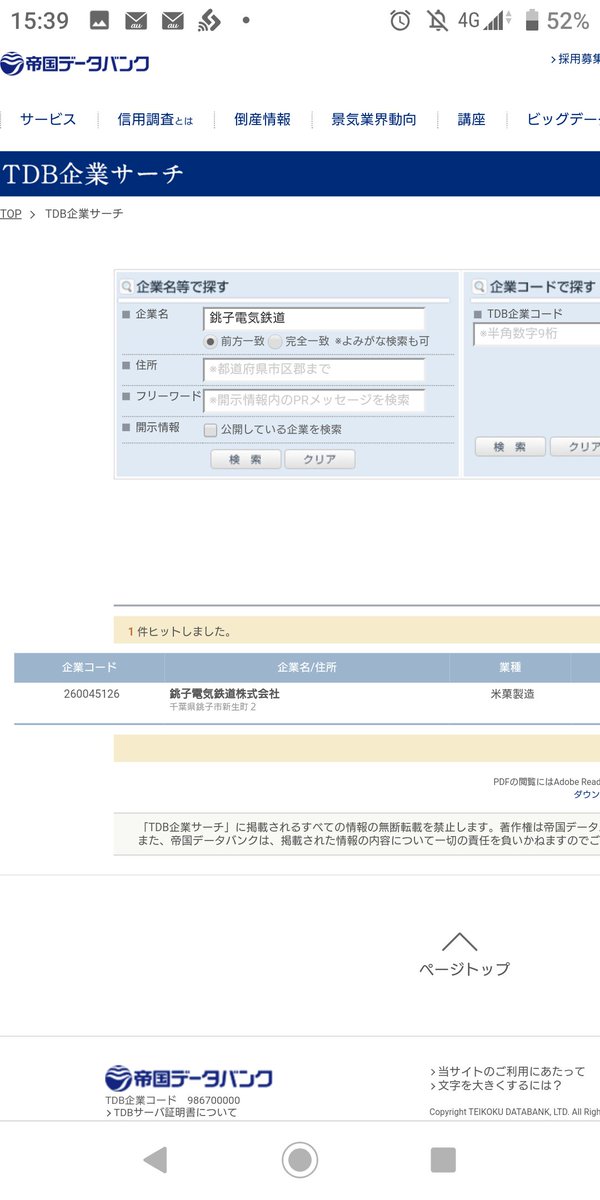Follow the 採用募集 link at top right
Viewport: 600px width, 1200px height.
575,59
